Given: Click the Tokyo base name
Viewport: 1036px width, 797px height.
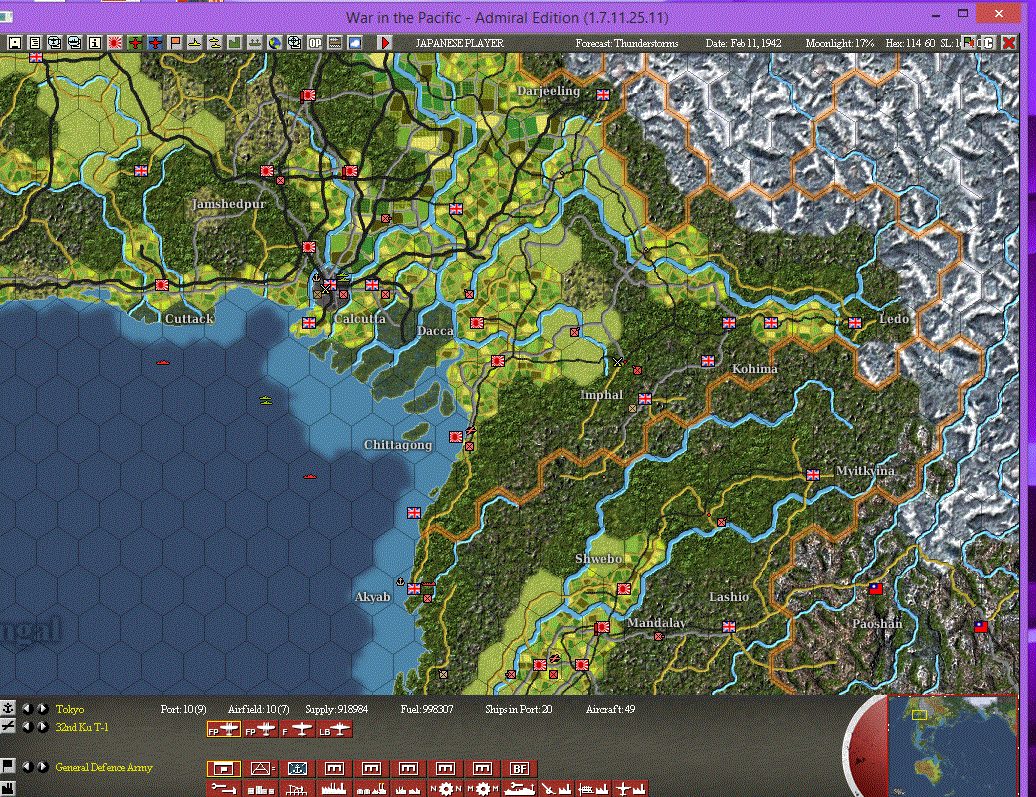Looking at the screenshot, I should [69, 709].
